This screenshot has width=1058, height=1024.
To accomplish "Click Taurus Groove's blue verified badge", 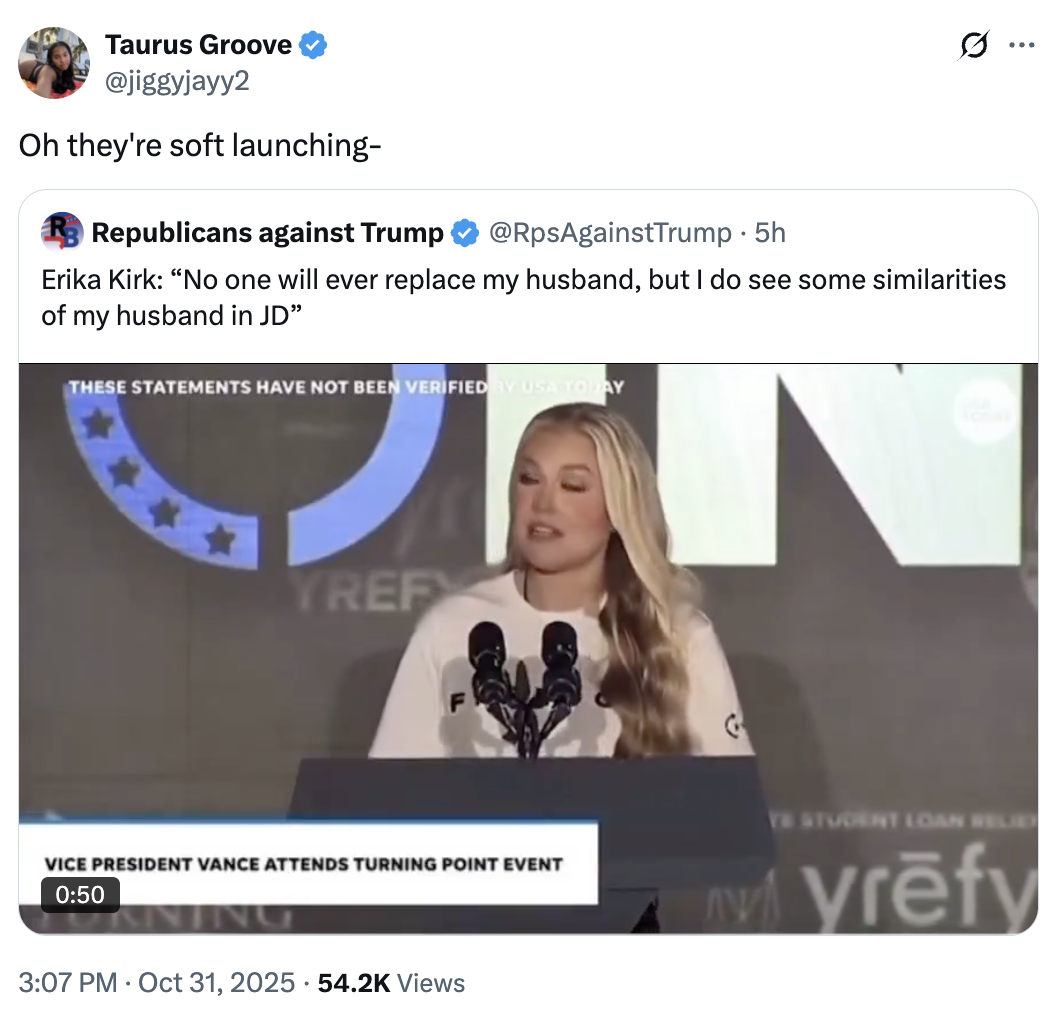I will click(314, 45).
